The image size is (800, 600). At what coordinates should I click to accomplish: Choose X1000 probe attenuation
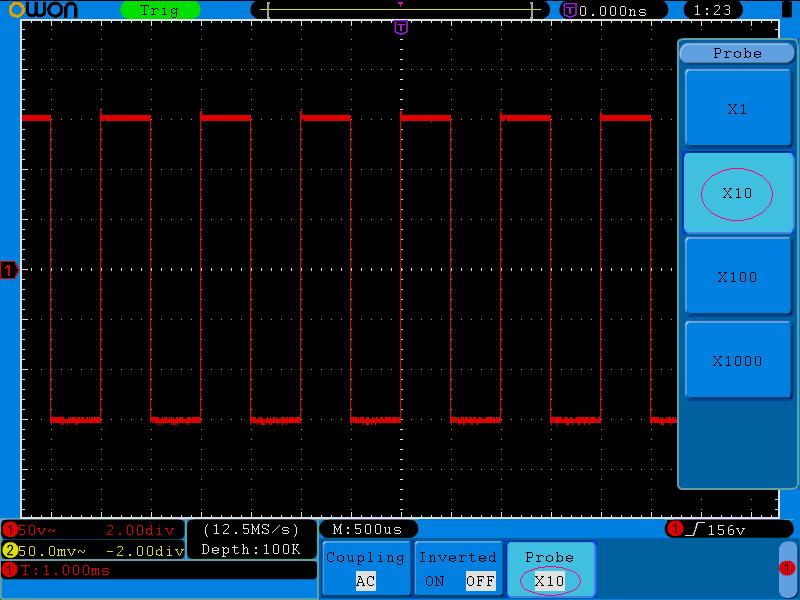737,361
